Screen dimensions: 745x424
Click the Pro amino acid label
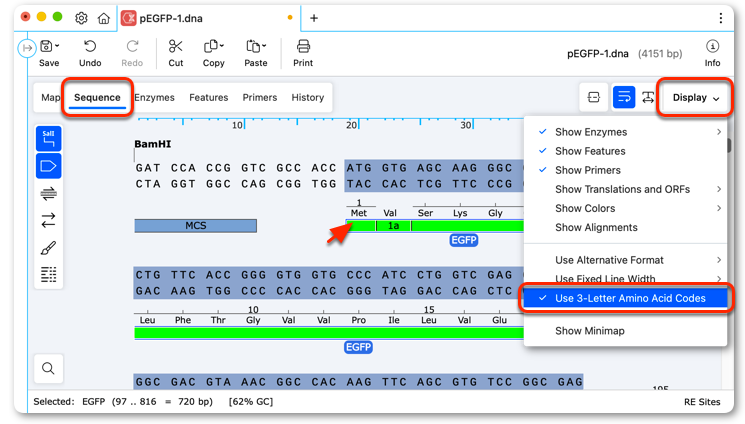pos(359,320)
